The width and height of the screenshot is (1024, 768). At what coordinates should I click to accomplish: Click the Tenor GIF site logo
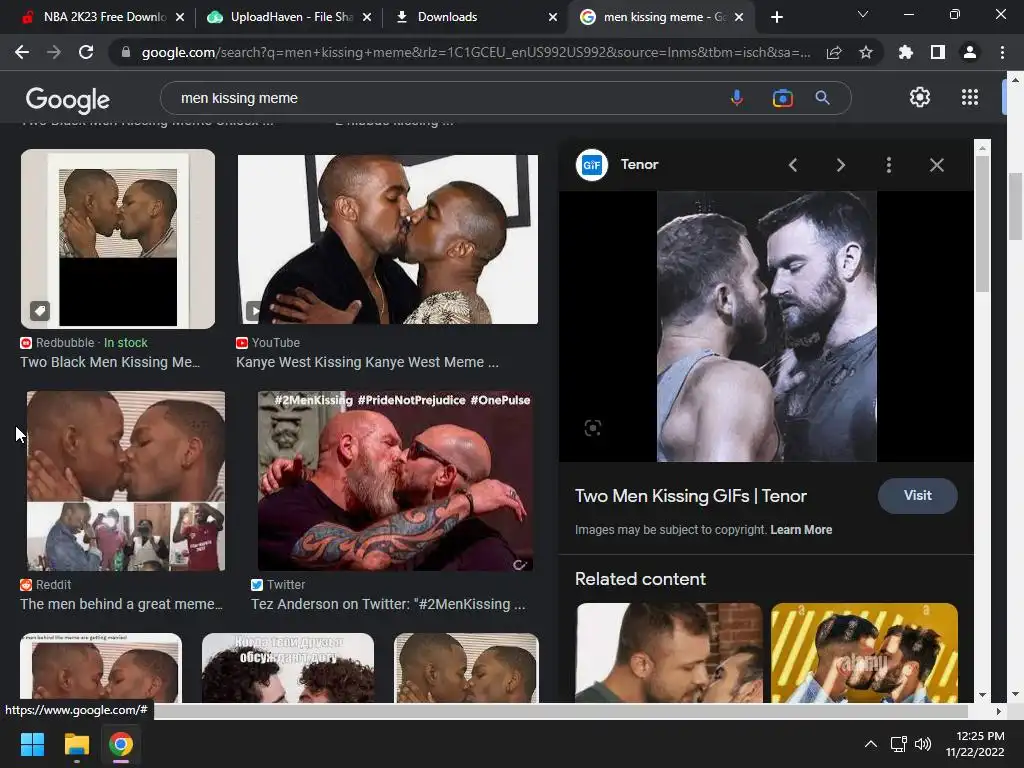click(x=592, y=165)
